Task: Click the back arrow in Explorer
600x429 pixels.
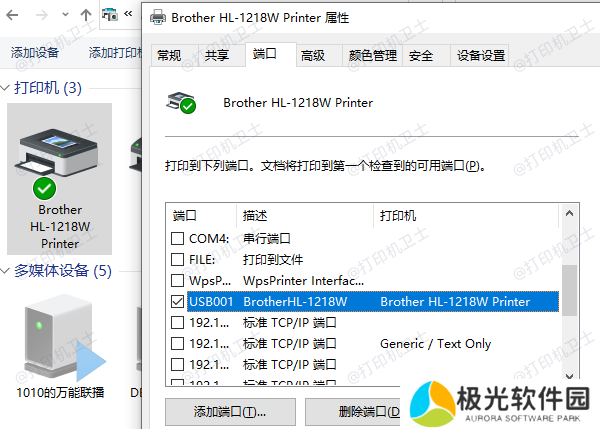Action: [x=12, y=15]
